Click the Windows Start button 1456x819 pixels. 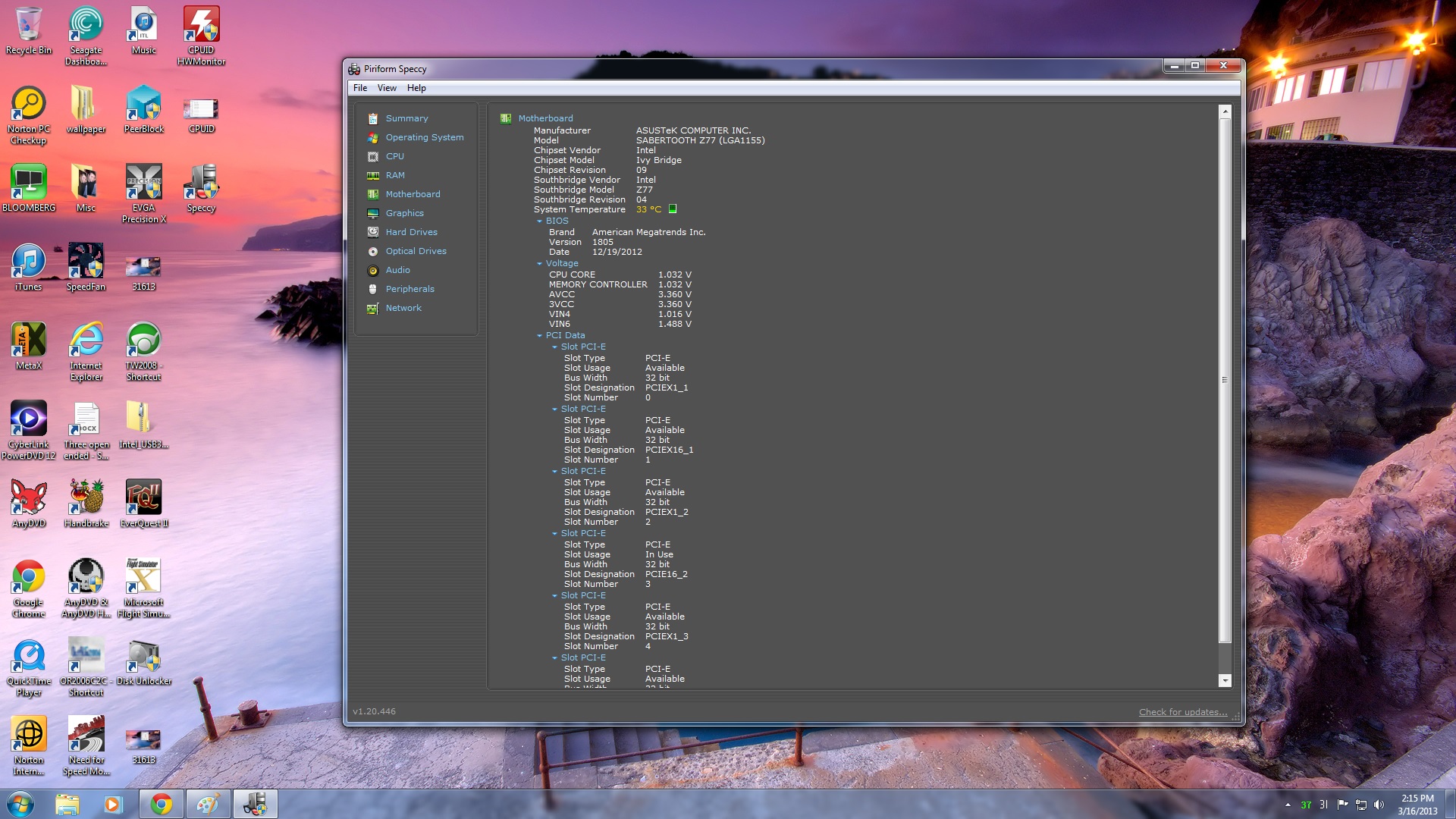pyautogui.click(x=20, y=804)
